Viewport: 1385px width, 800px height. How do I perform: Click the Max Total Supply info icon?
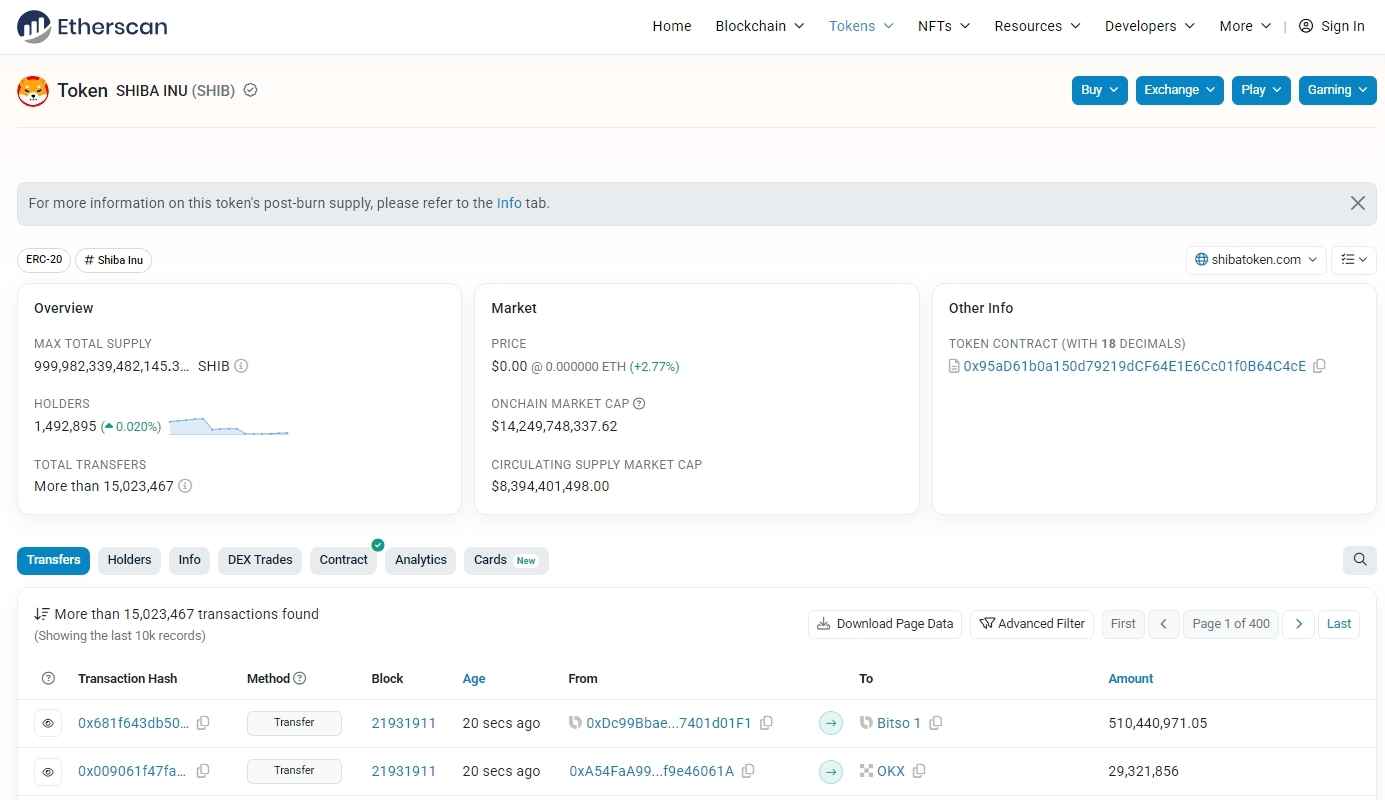pos(241,366)
